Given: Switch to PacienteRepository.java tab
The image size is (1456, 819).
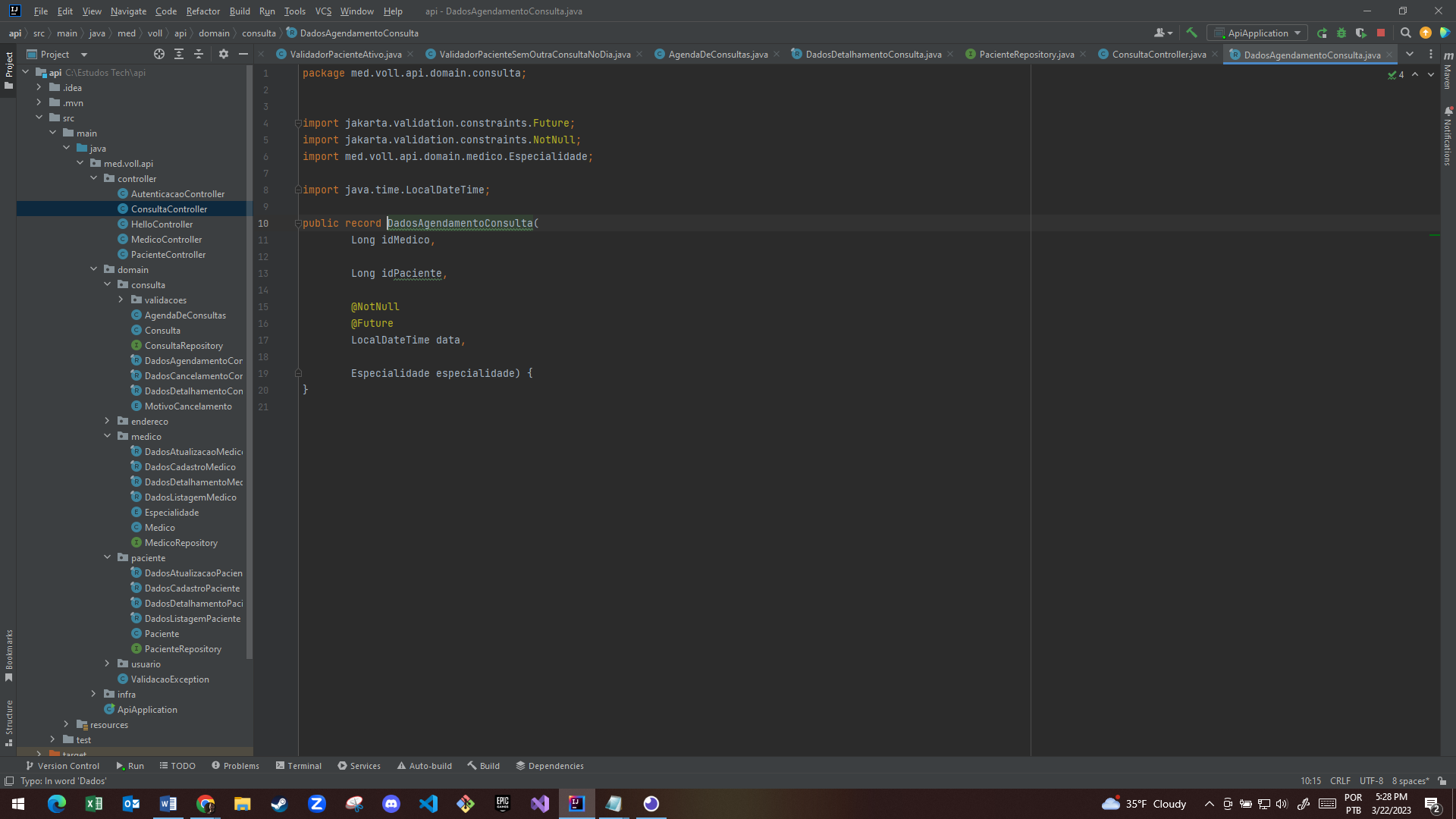Looking at the screenshot, I should click(1026, 55).
